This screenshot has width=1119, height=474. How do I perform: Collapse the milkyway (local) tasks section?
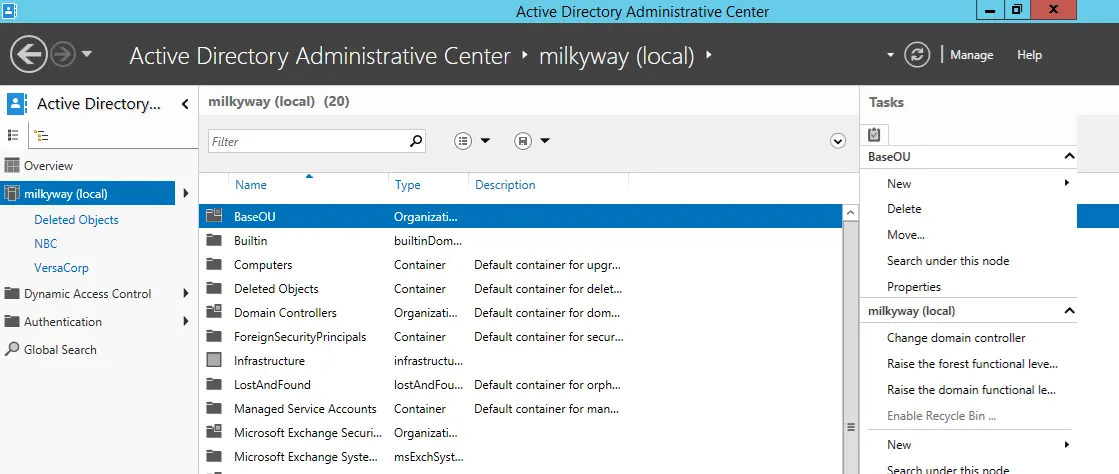1069,311
